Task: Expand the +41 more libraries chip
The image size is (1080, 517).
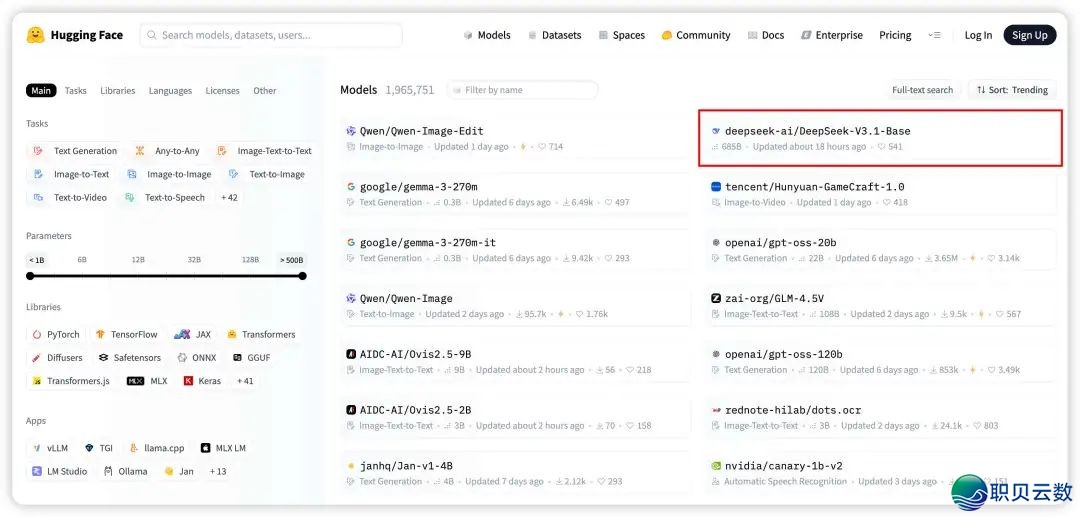Action: (x=245, y=381)
